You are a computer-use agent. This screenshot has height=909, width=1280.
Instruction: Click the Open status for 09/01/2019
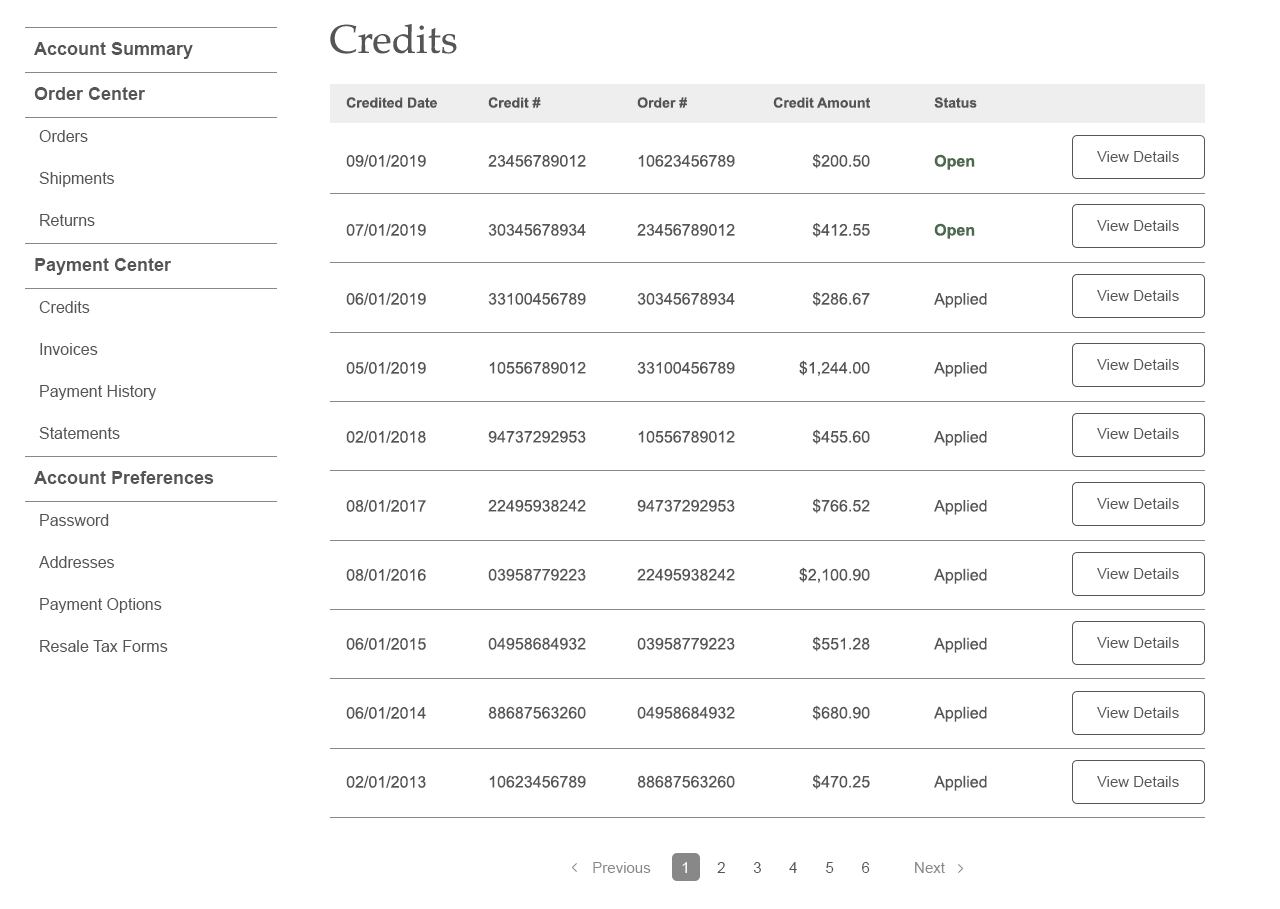954,161
